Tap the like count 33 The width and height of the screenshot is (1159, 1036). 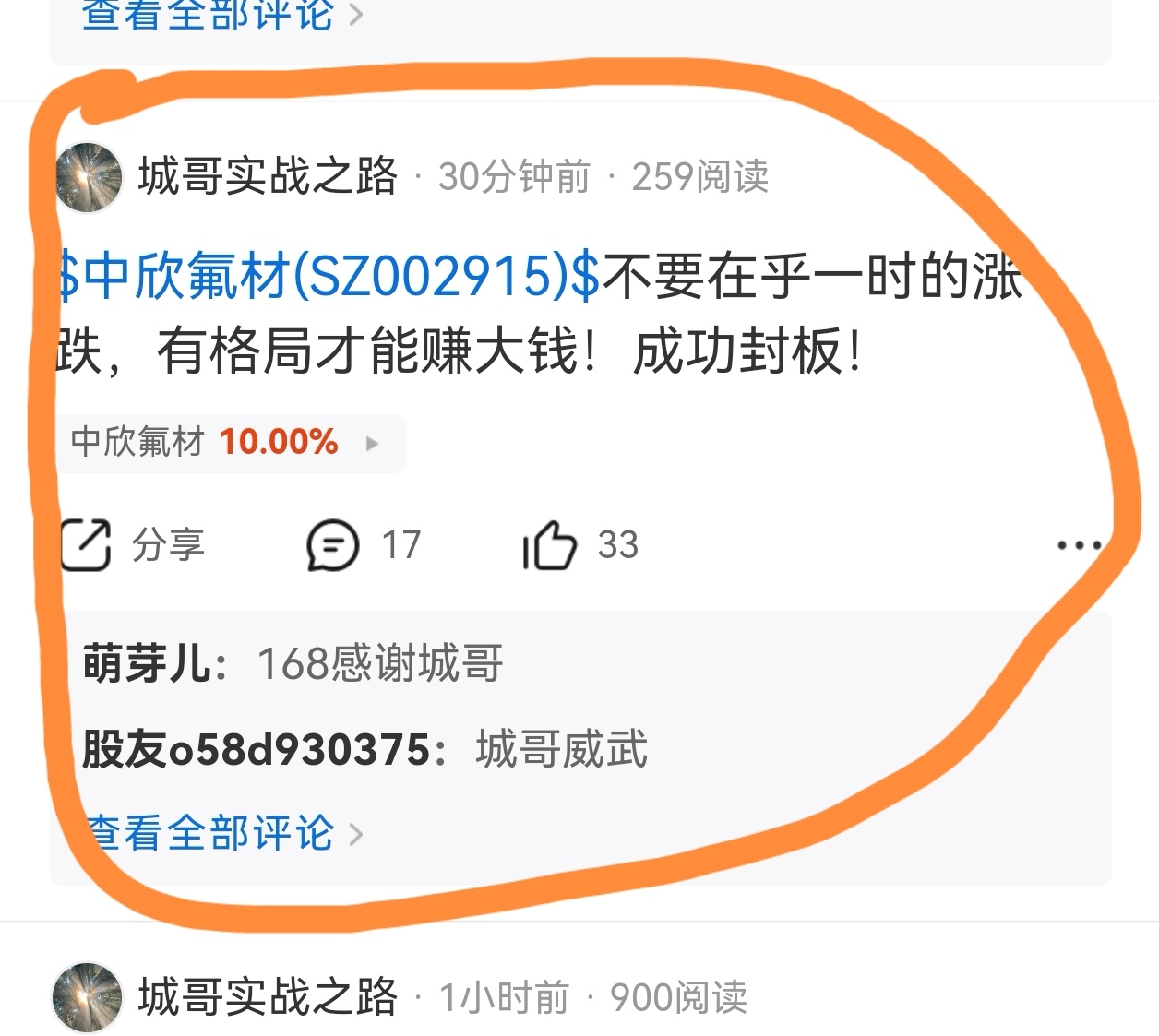coord(618,544)
